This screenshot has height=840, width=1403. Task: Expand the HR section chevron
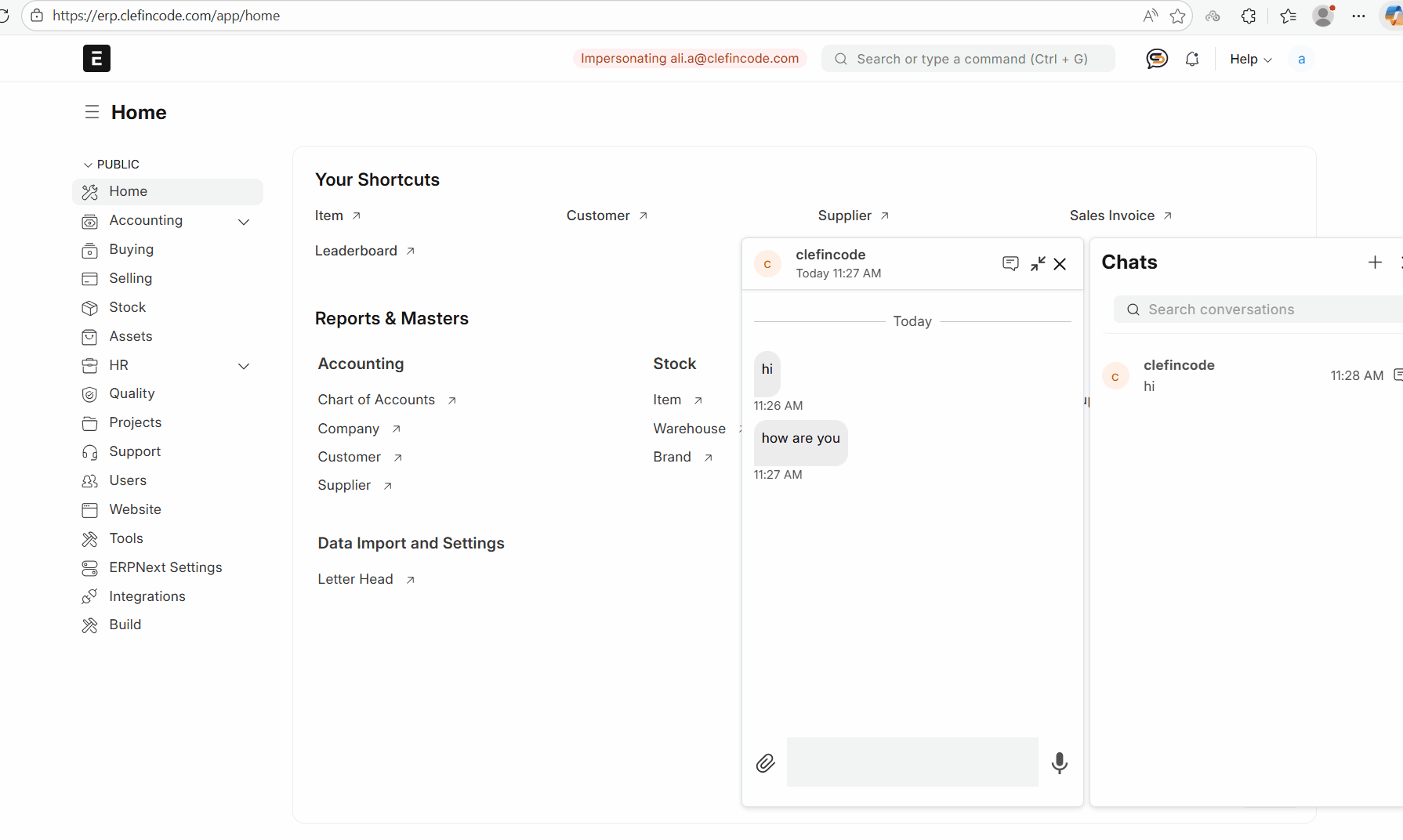point(244,366)
